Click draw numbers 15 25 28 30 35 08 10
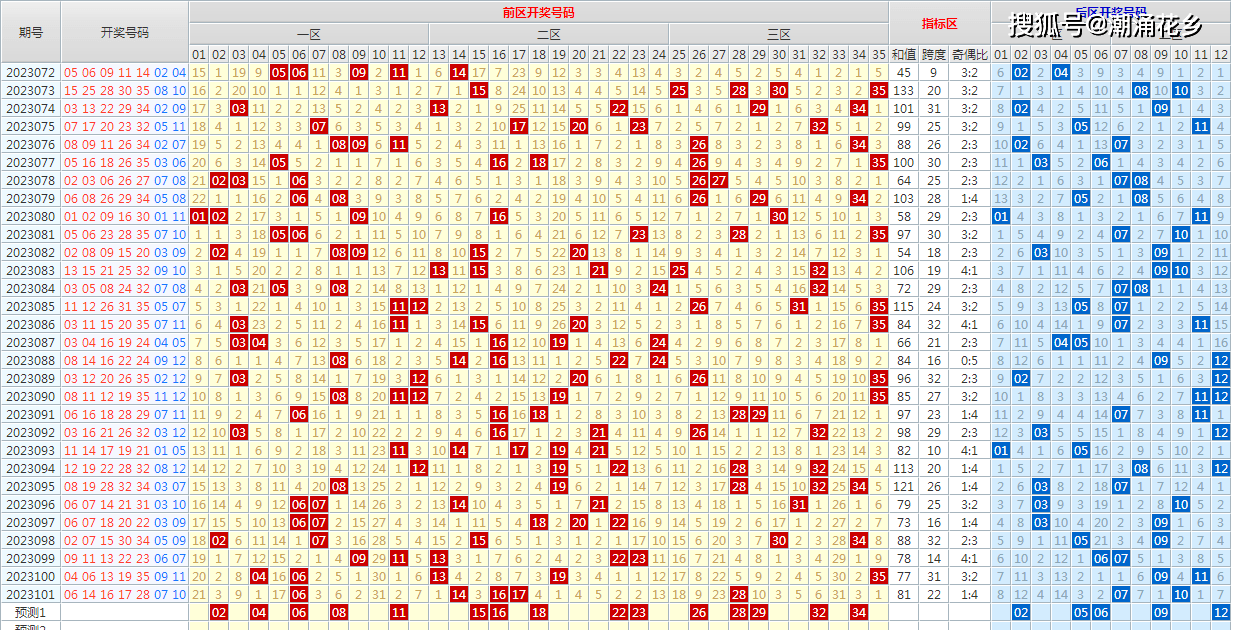 [125, 90]
